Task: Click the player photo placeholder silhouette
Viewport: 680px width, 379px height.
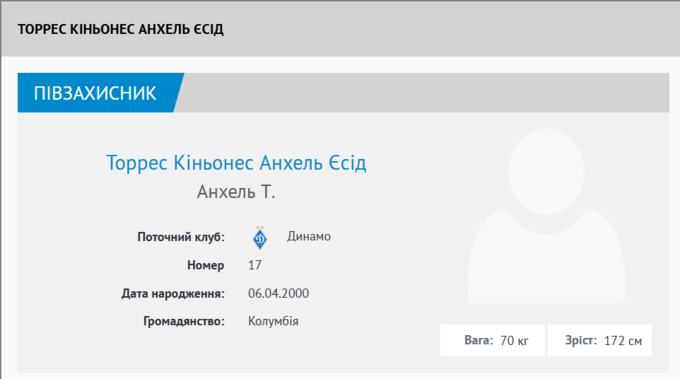Action: [x=546, y=216]
